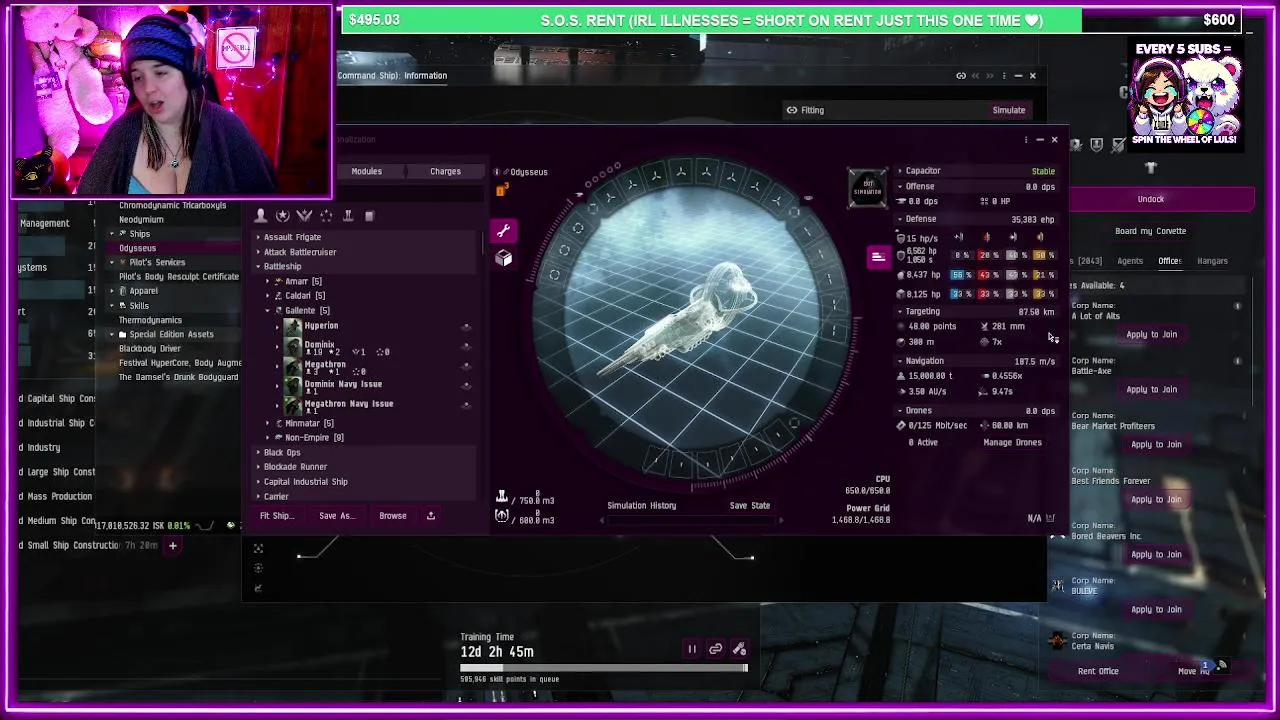Click the Save As button
The image size is (1280, 720).
pos(336,516)
